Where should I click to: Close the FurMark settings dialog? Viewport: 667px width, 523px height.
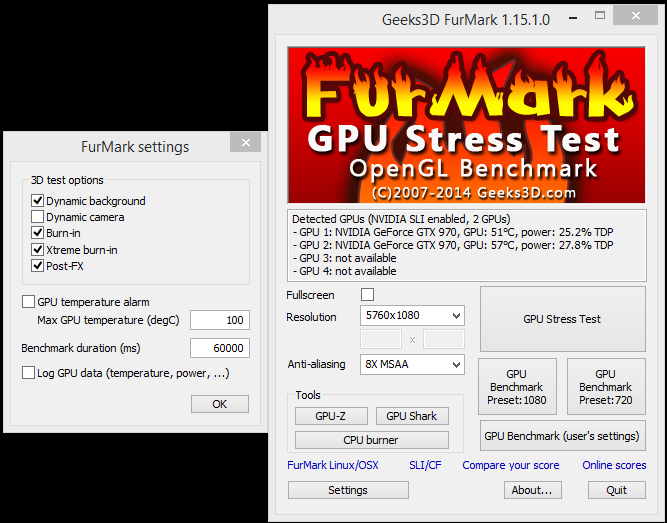(x=245, y=142)
